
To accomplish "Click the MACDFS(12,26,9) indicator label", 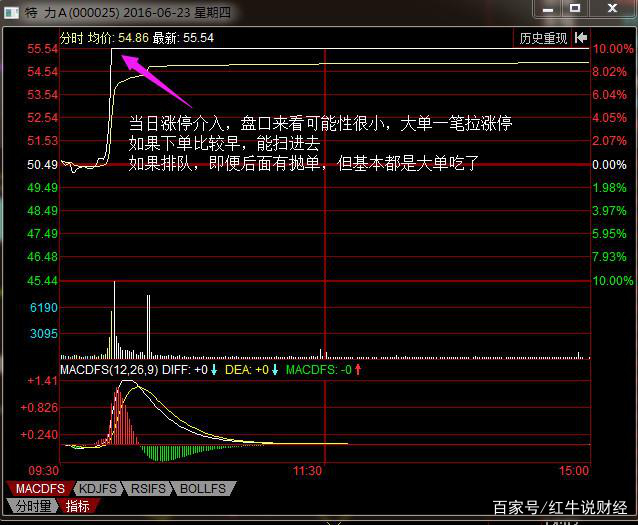I will coord(109,370).
